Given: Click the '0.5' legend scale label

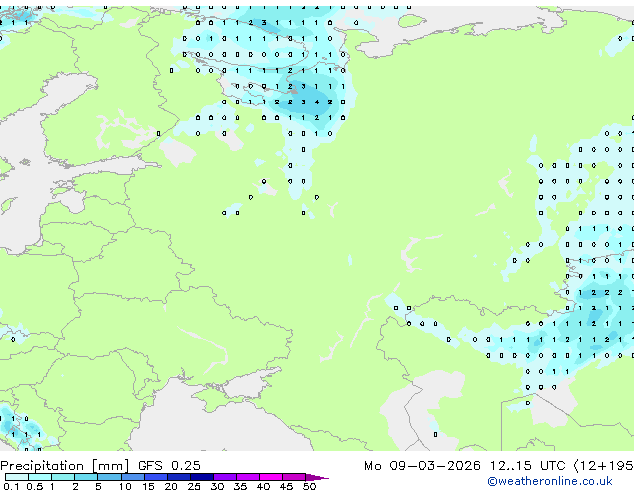Looking at the screenshot, I should click(34, 486).
